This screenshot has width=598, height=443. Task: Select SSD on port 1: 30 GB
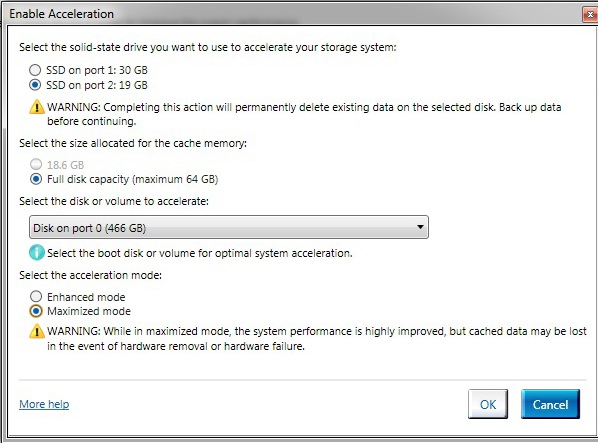point(35,70)
